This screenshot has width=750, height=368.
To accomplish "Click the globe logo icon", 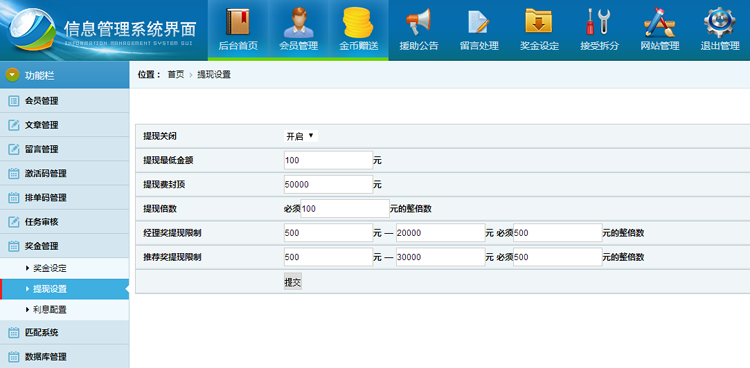I will tap(32, 28).
